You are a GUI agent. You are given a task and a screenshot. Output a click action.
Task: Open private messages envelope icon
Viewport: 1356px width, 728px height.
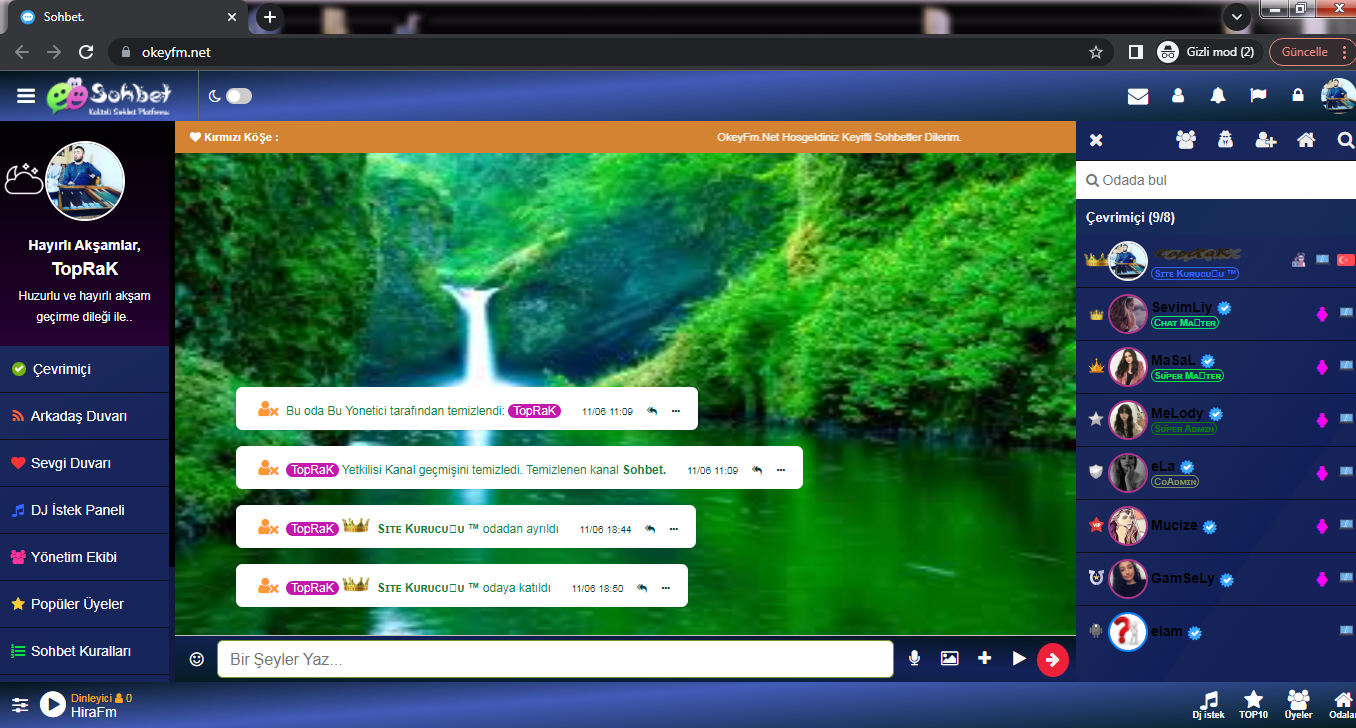pos(1138,96)
